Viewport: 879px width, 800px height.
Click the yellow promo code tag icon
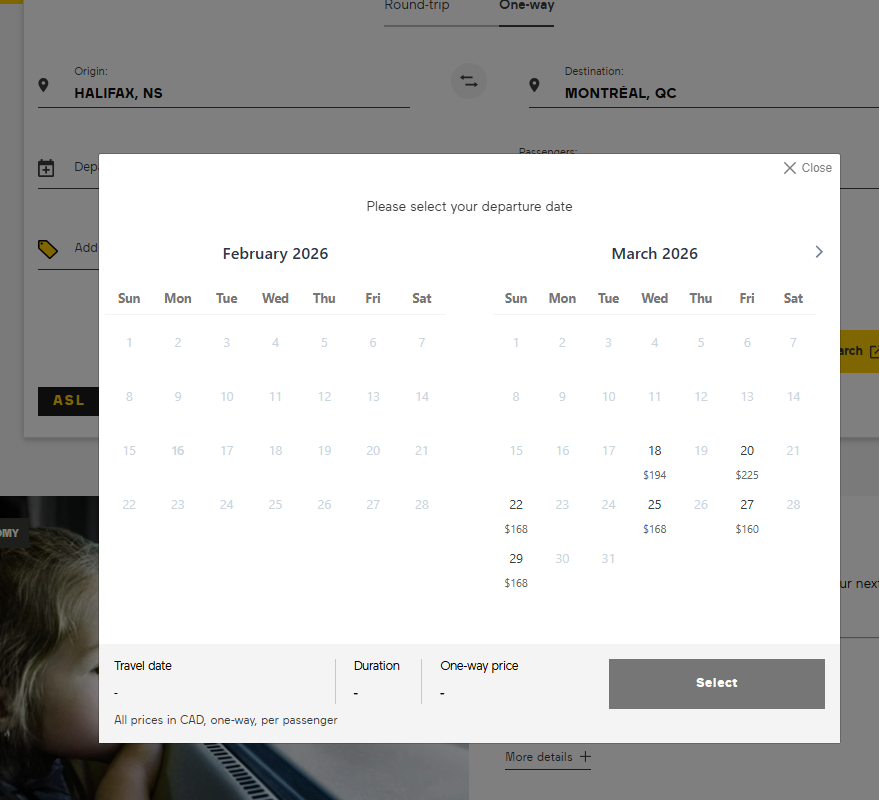pos(48,248)
